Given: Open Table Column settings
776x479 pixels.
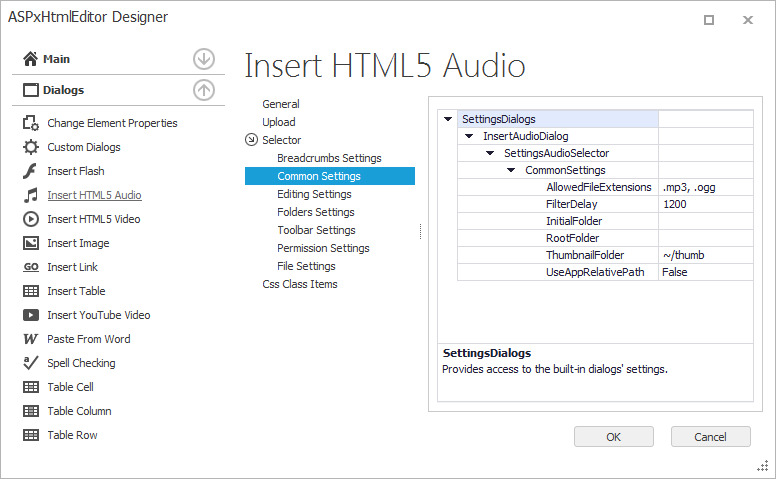Looking at the screenshot, I should click(x=79, y=411).
